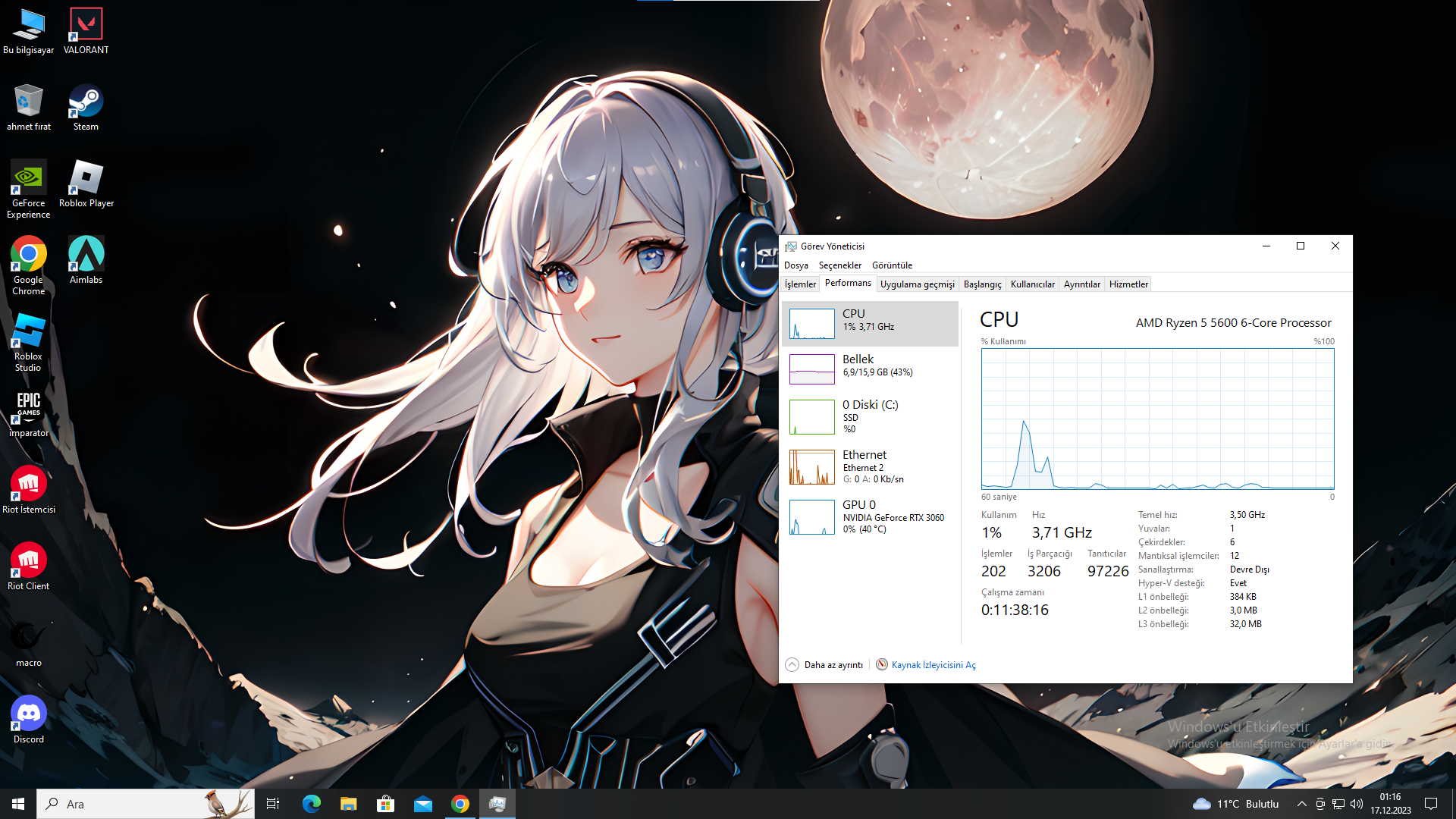
Task: Open File Explorer from the taskbar
Action: click(x=348, y=804)
